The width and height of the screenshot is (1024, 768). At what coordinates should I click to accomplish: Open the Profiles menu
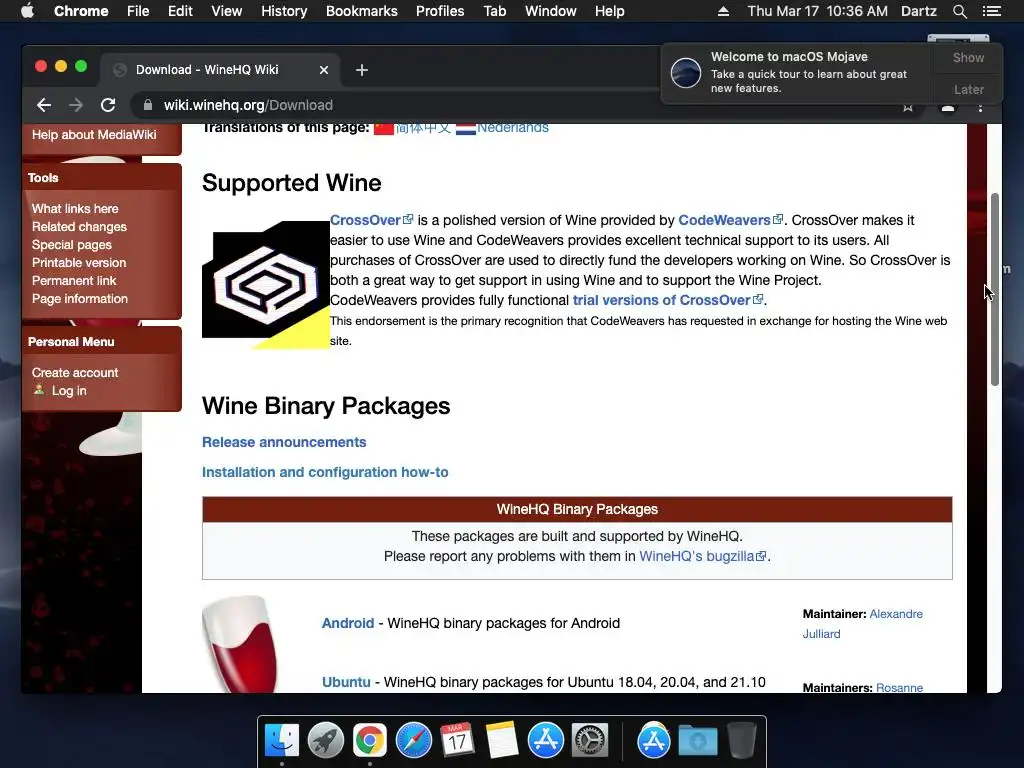pos(440,11)
